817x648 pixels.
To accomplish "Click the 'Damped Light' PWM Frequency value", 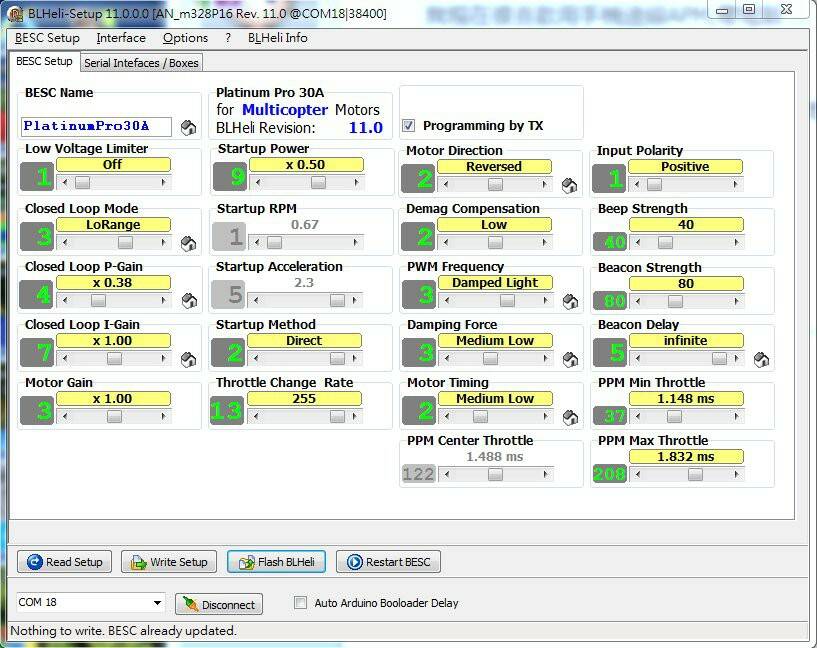I will (495, 282).
